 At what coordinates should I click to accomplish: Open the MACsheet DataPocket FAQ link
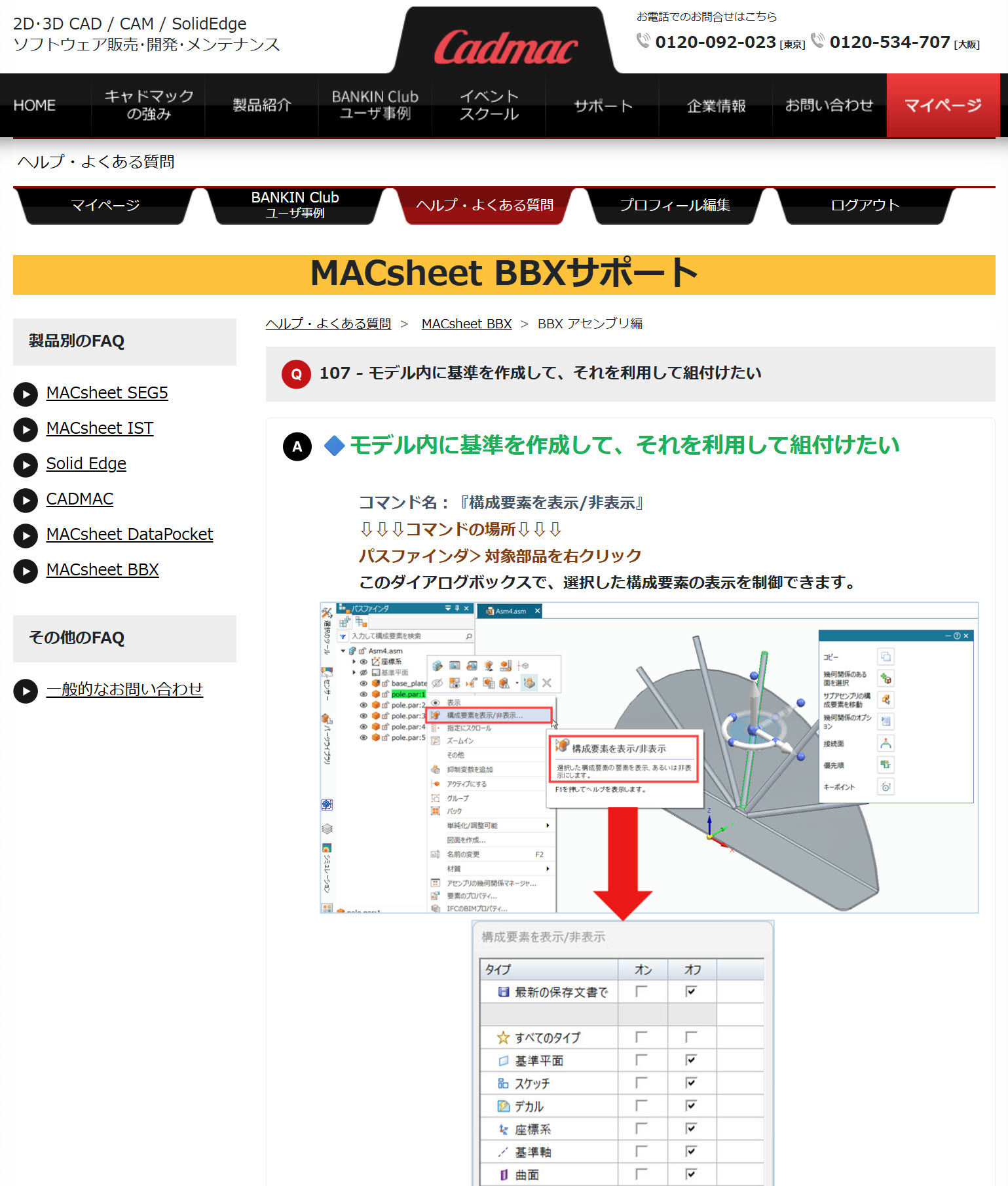tap(130, 535)
